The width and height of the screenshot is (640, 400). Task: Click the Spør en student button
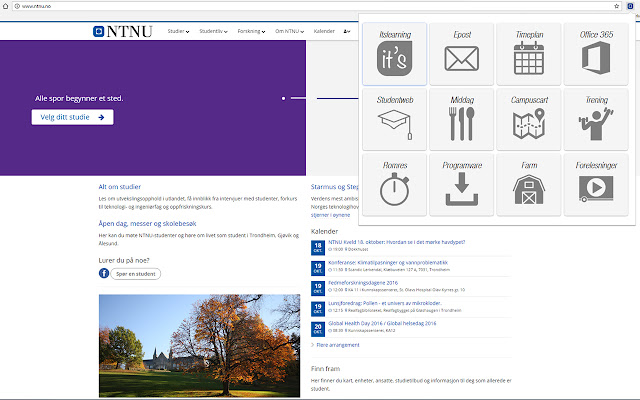[x=136, y=274]
